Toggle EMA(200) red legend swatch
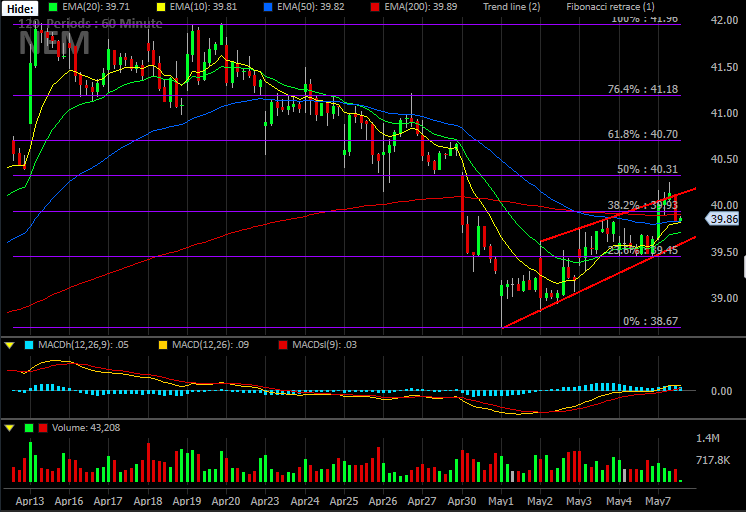746x512 pixels. pos(375,7)
